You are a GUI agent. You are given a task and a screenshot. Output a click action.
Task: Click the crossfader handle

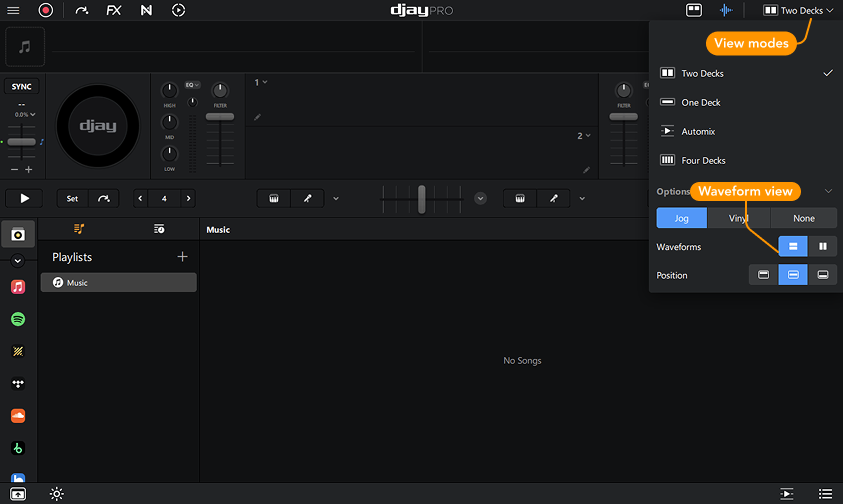pos(422,199)
